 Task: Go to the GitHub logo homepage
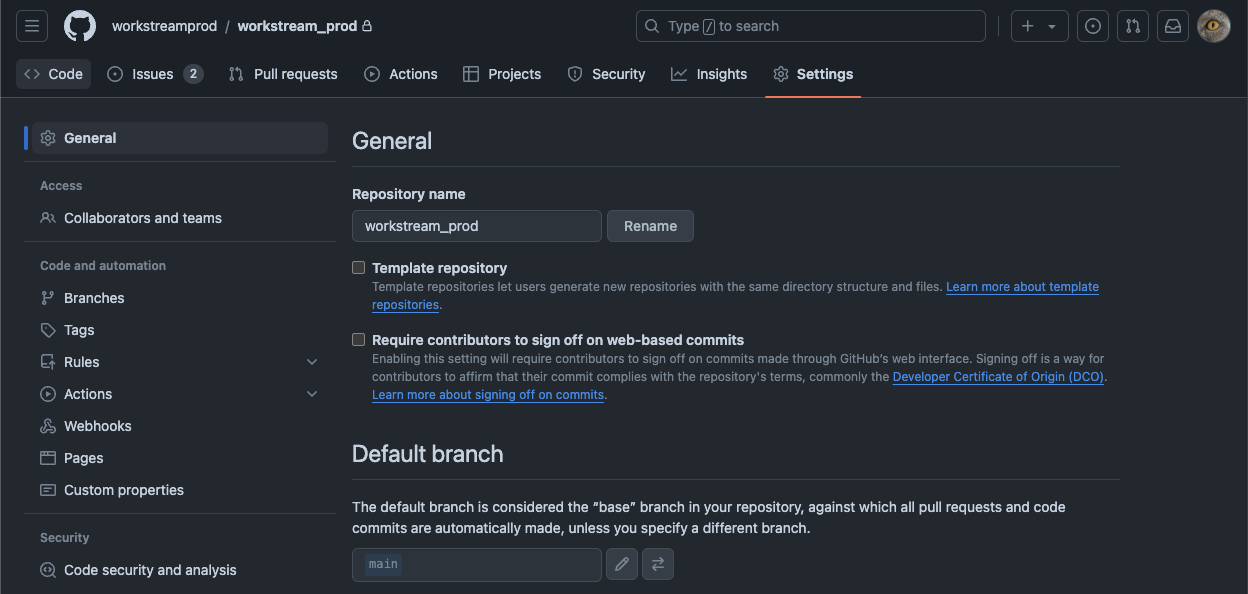click(80, 26)
